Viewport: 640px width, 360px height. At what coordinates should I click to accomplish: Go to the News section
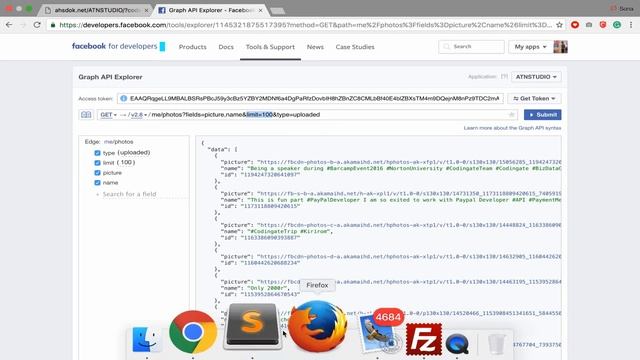tap(315, 47)
